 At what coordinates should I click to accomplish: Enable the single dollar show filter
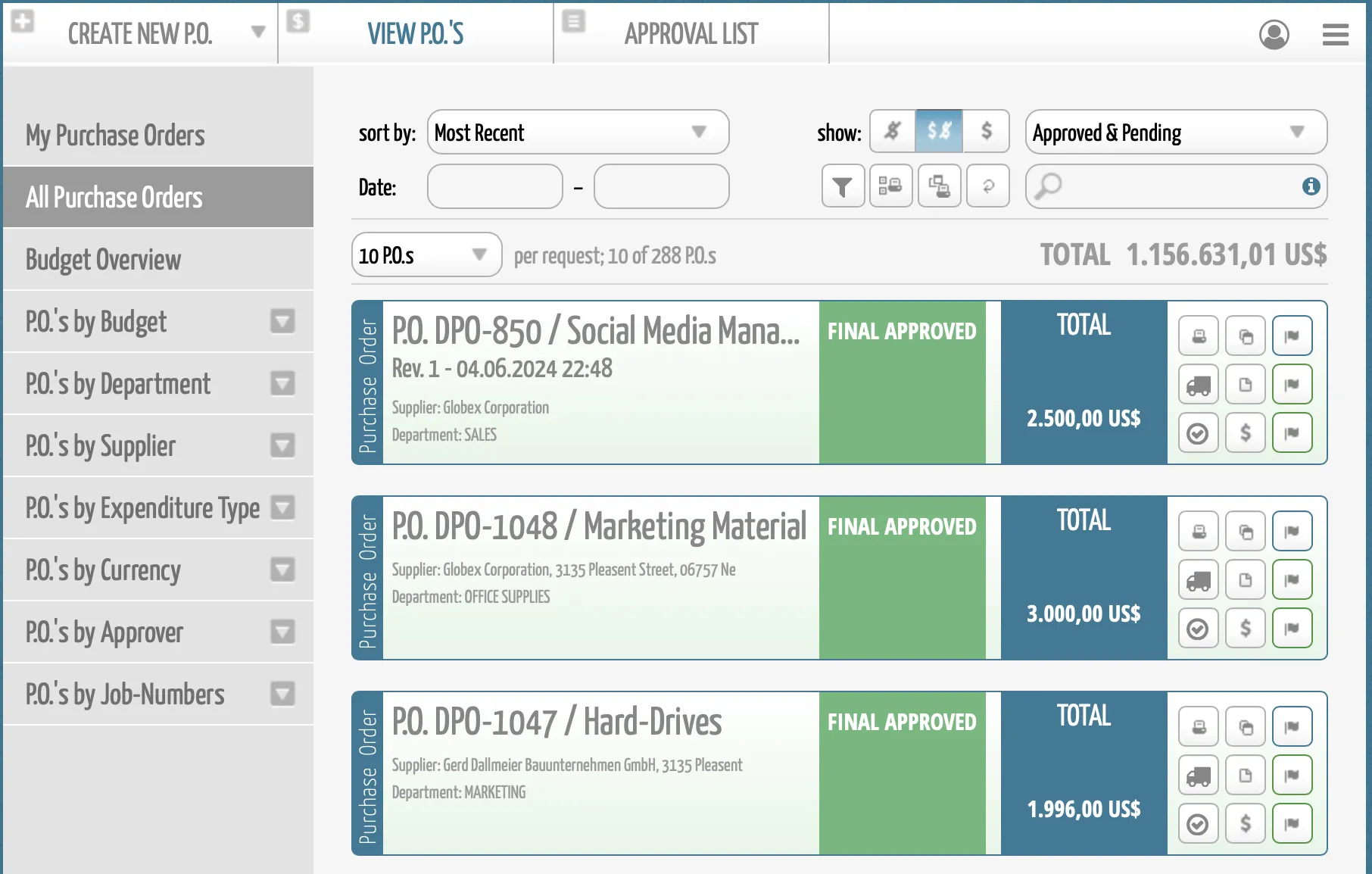(987, 131)
